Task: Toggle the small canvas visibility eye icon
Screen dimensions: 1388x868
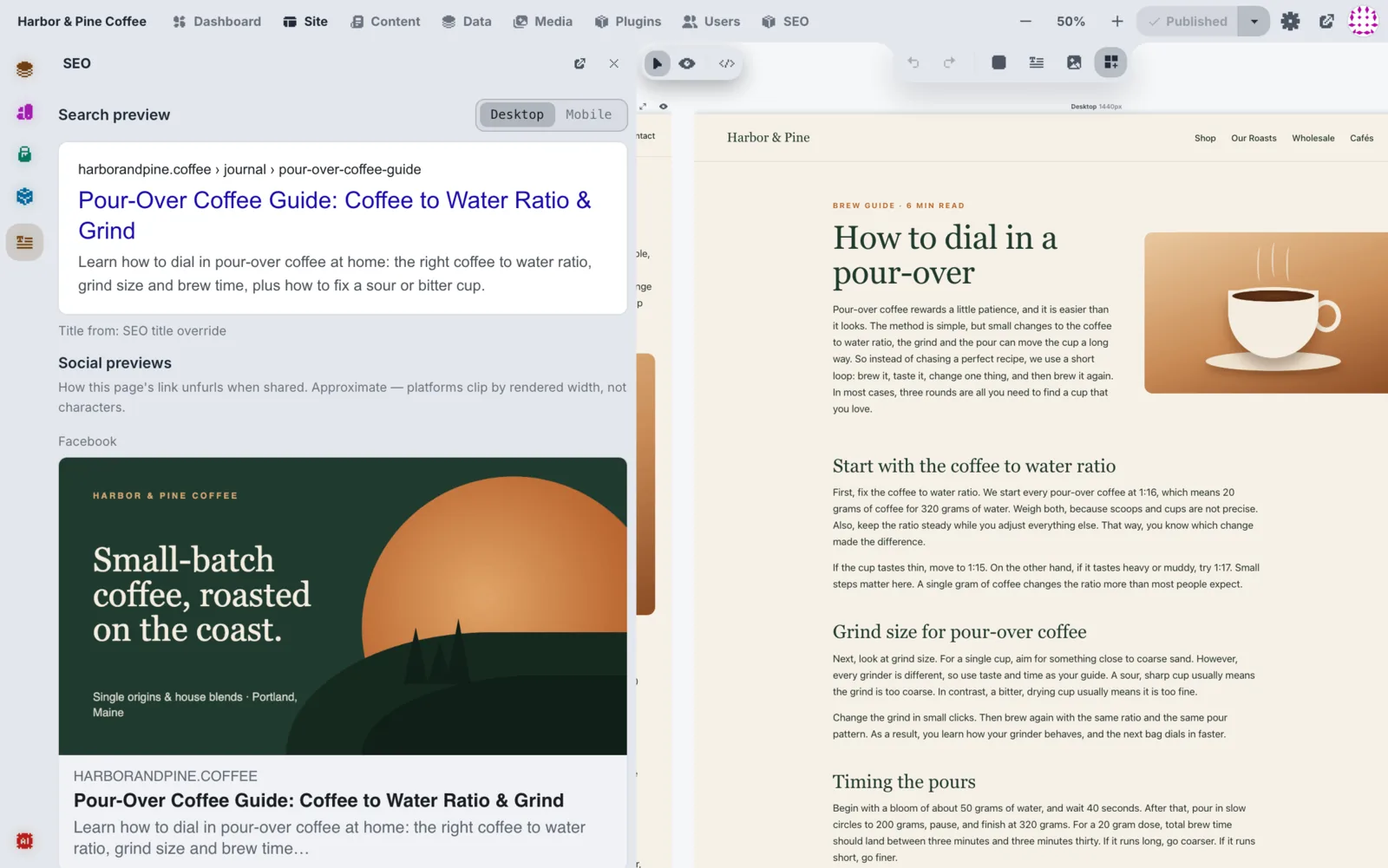Action: click(x=664, y=107)
